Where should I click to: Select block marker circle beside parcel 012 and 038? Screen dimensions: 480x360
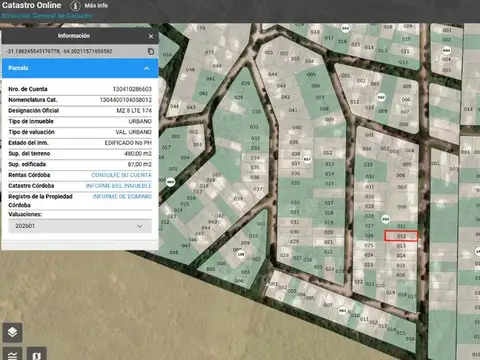(307, 159)
